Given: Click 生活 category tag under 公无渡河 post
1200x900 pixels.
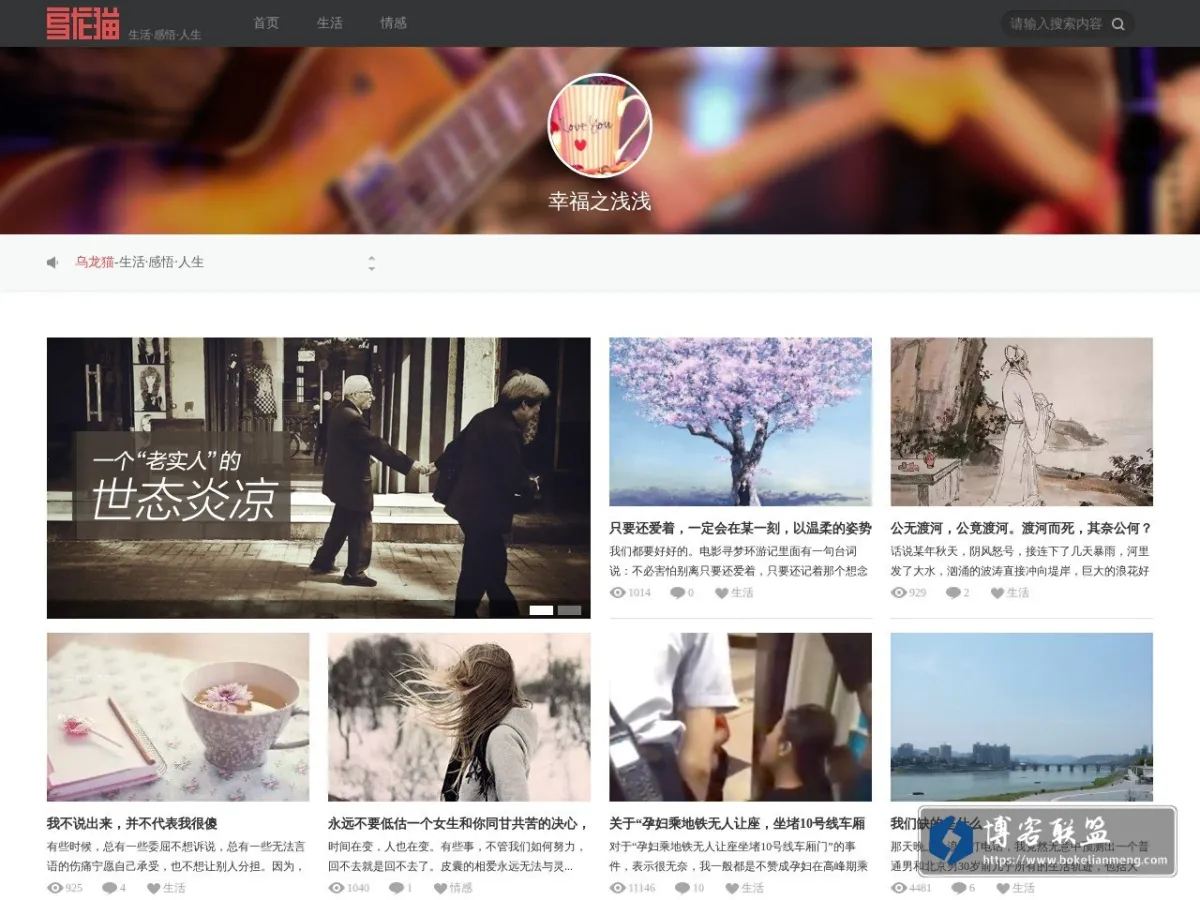Looking at the screenshot, I should point(1018,593).
